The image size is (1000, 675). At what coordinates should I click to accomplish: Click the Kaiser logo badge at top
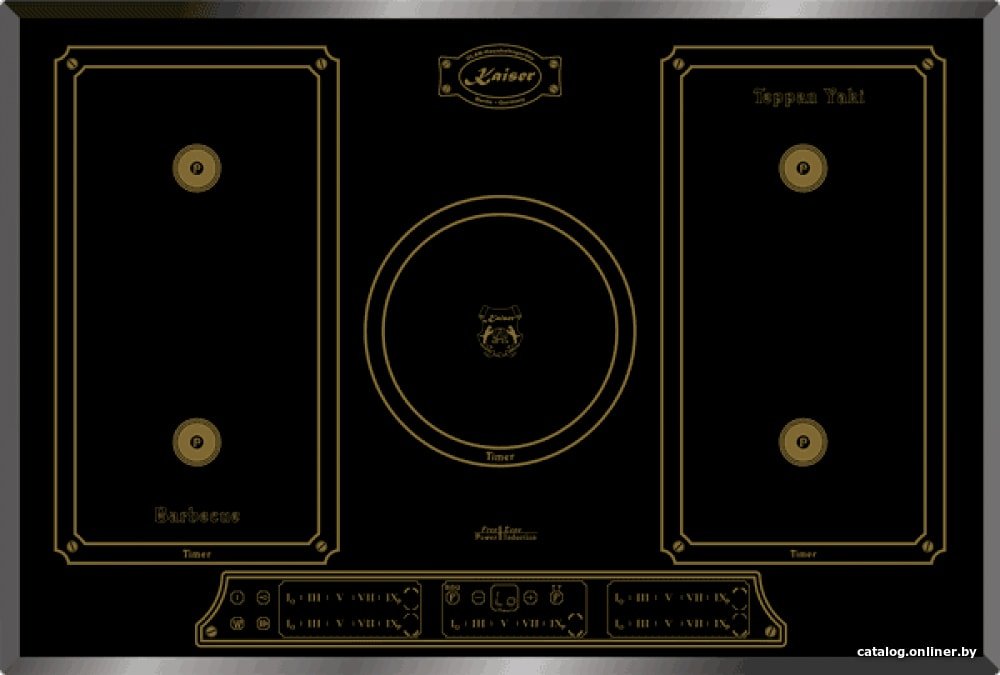(499, 76)
